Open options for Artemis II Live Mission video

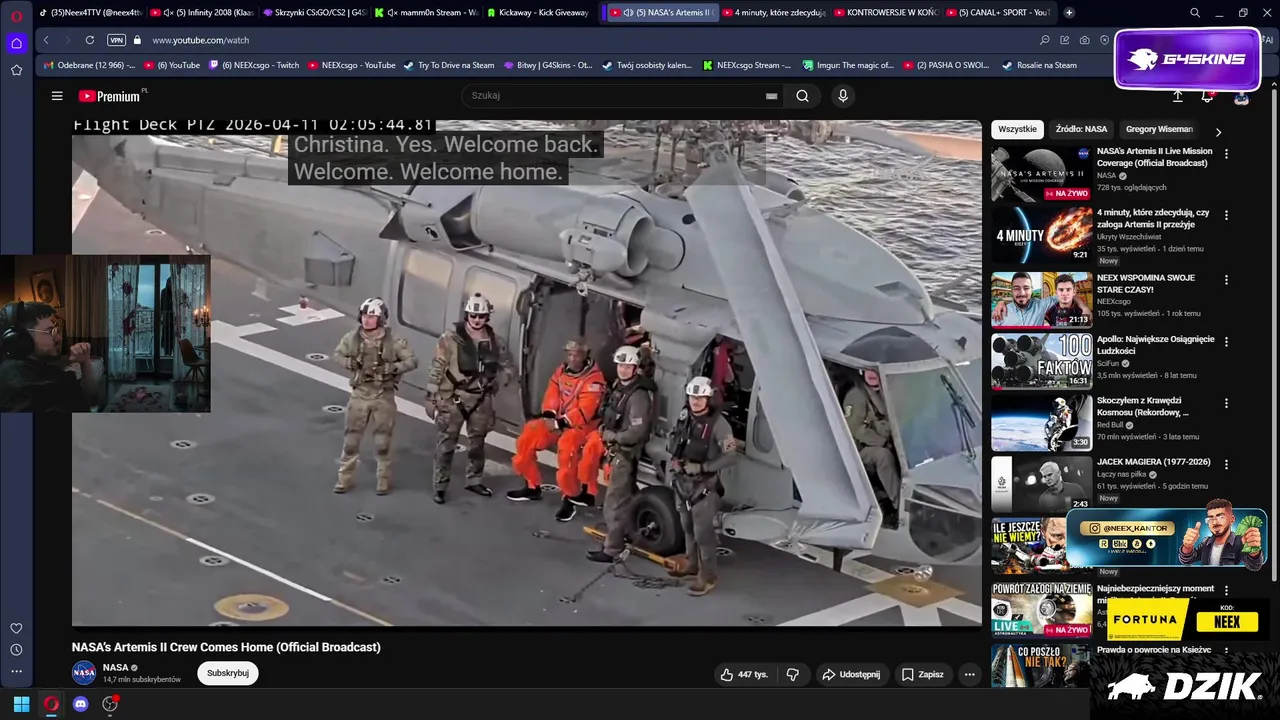(1226, 155)
